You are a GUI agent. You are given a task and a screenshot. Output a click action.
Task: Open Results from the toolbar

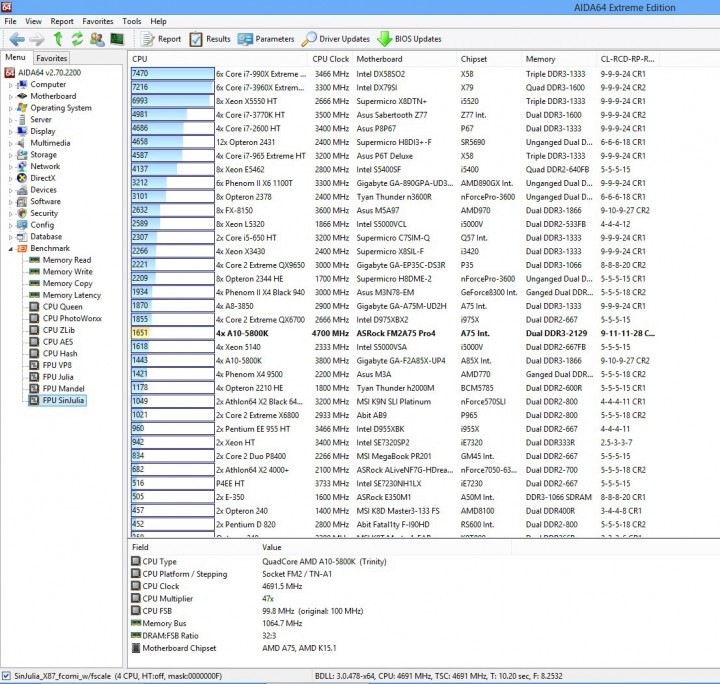click(x=210, y=39)
